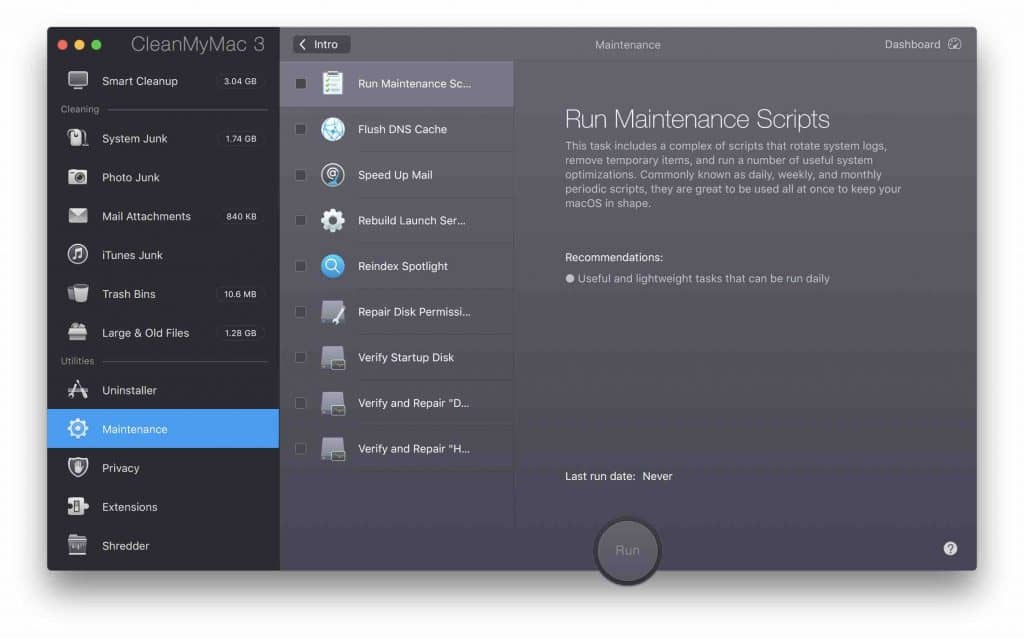Select the Rebuild Launch Ser... task label
Screen dimensions: 1024x638
pos(411,221)
